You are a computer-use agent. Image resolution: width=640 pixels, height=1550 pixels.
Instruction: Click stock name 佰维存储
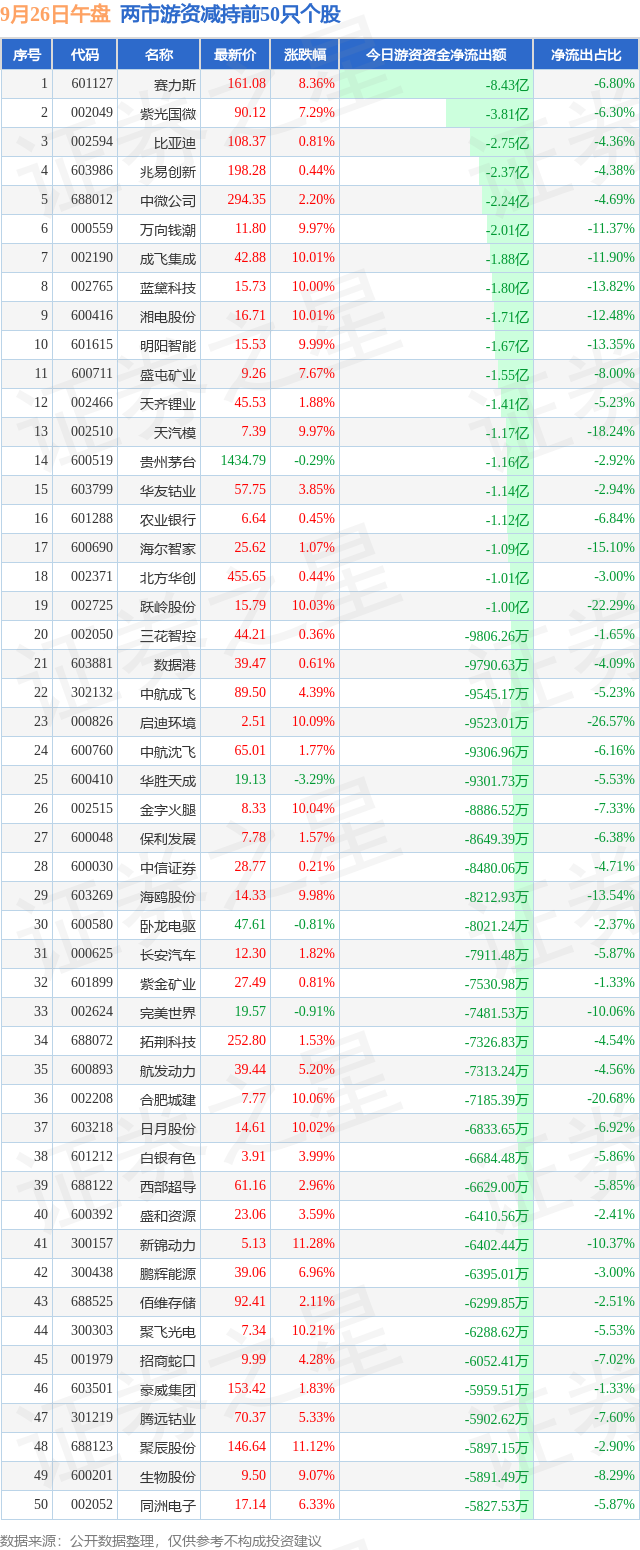pos(168,1302)
